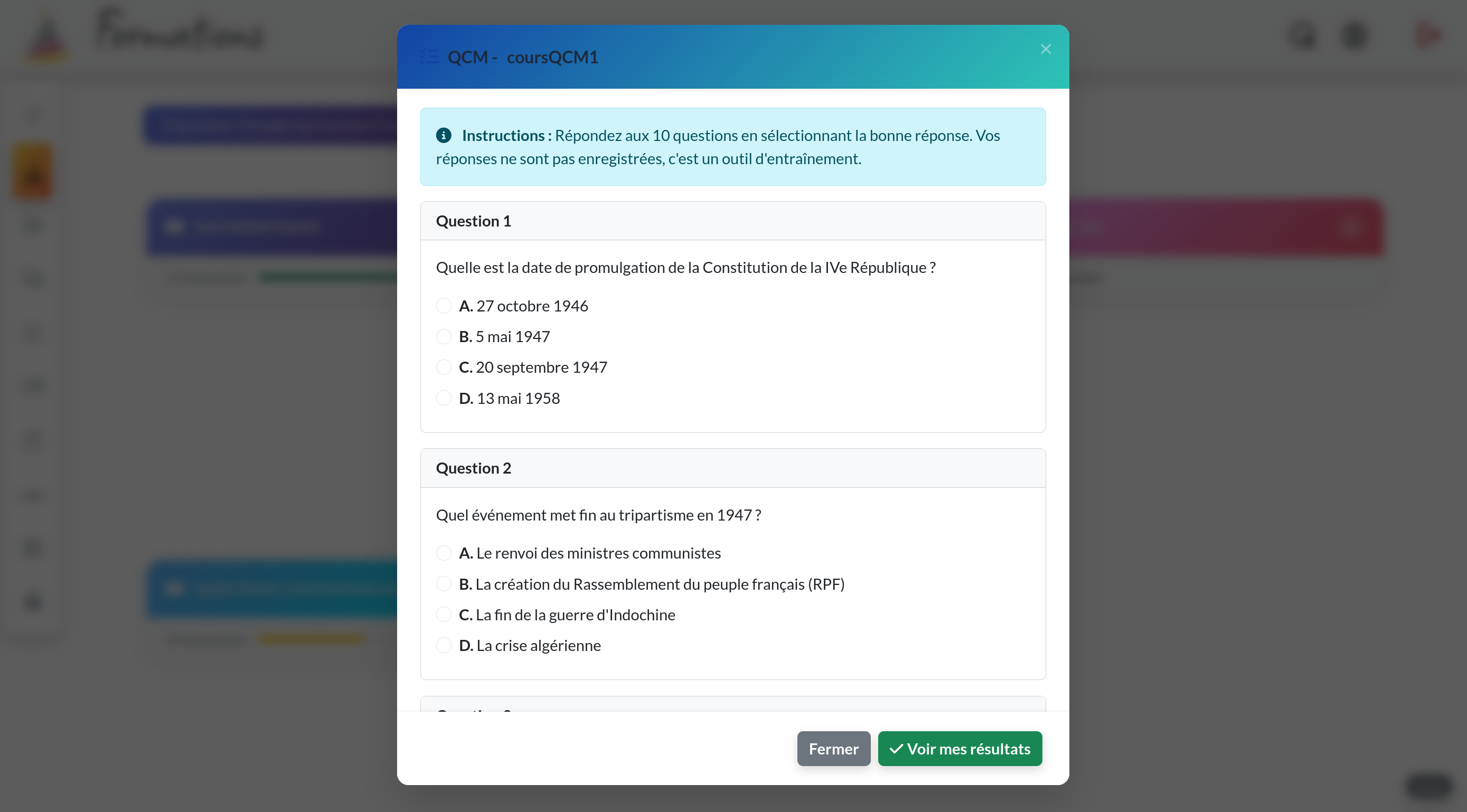Click the blurred red logout icon
This screenshot has height=812, width=1467.
click(1428, 35)
